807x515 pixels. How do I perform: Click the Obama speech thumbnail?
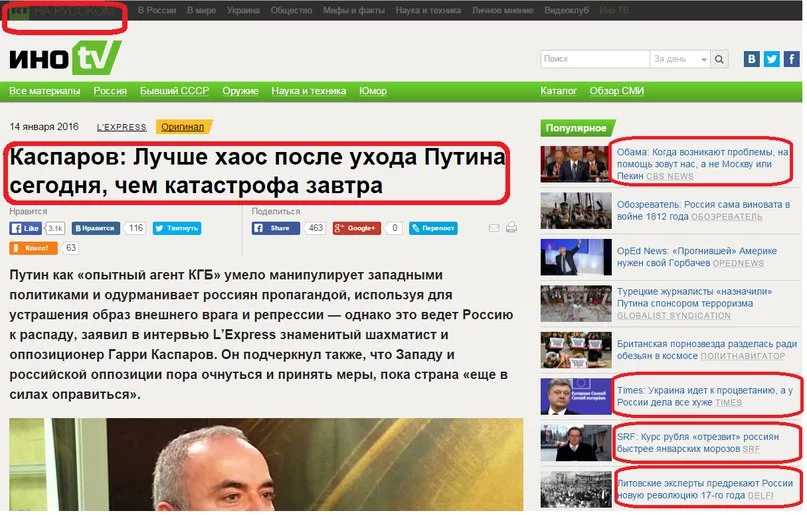pyautogui.click(x=576, y=164)
